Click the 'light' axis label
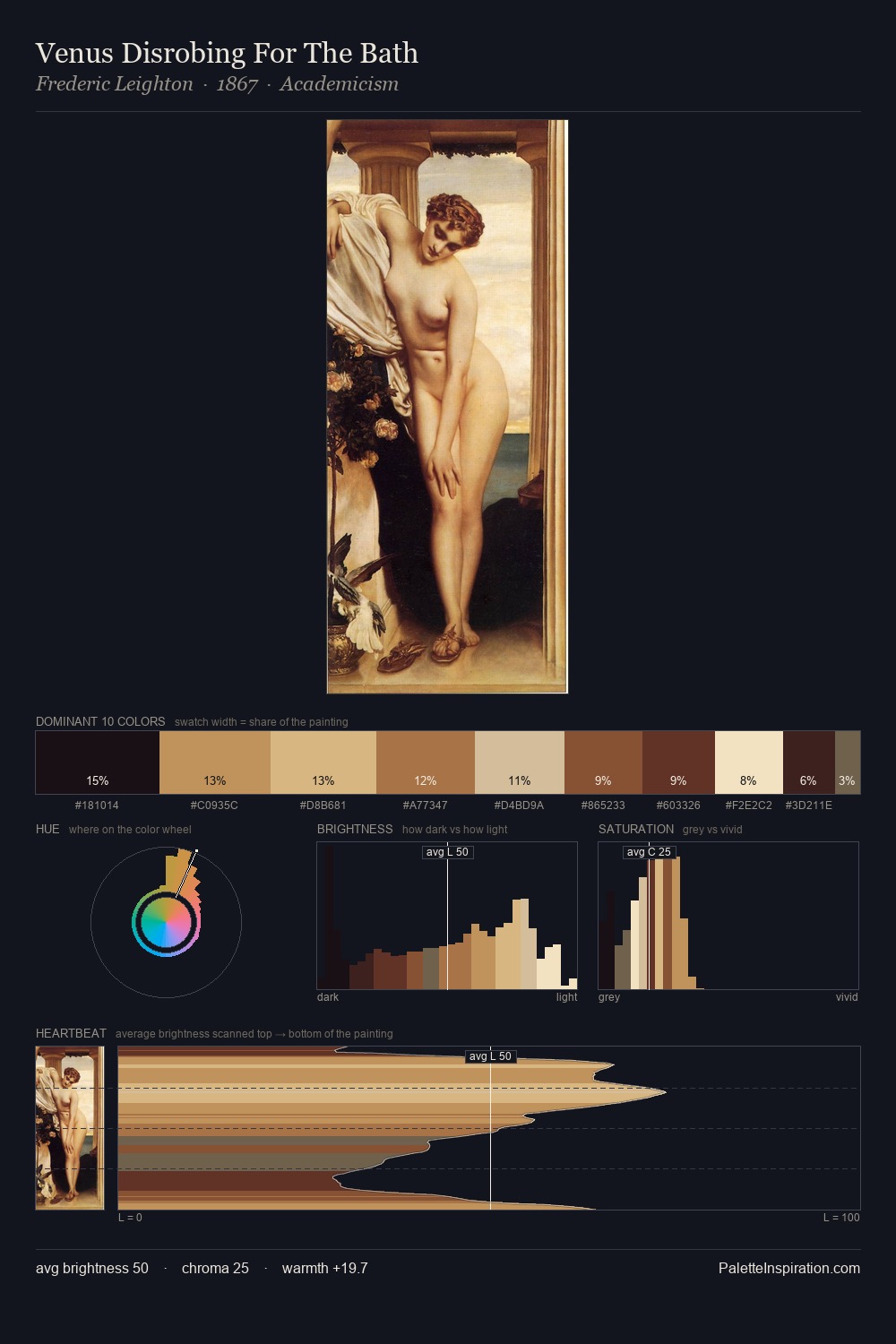The height and width of the screenshot is (1344, 896). point(566,997)
